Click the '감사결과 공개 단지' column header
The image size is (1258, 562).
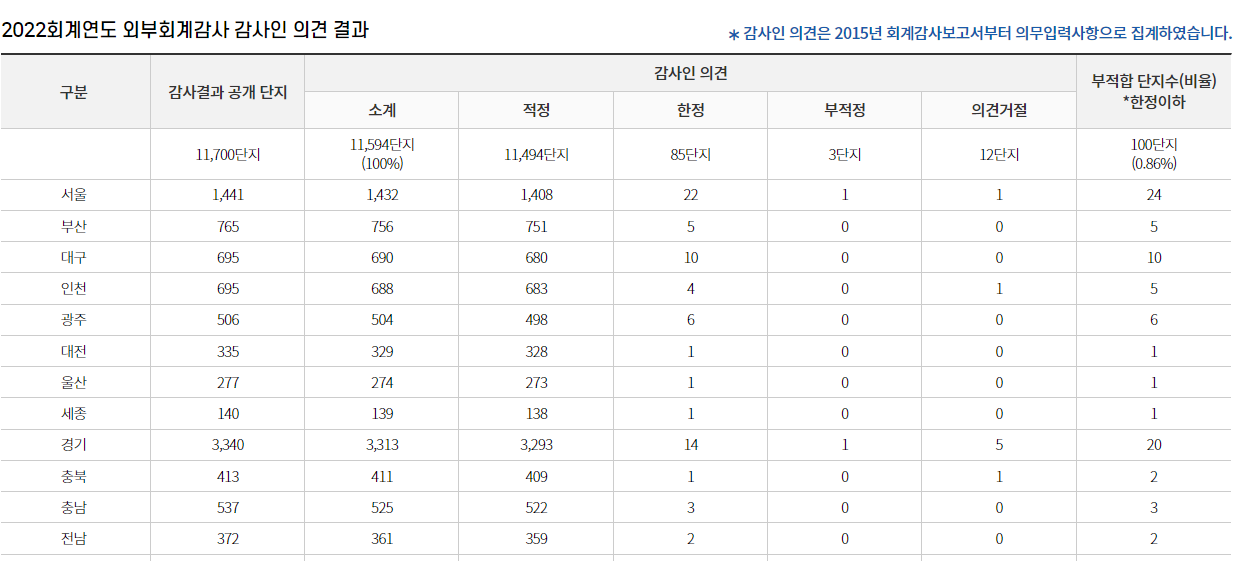coord(228,92)
